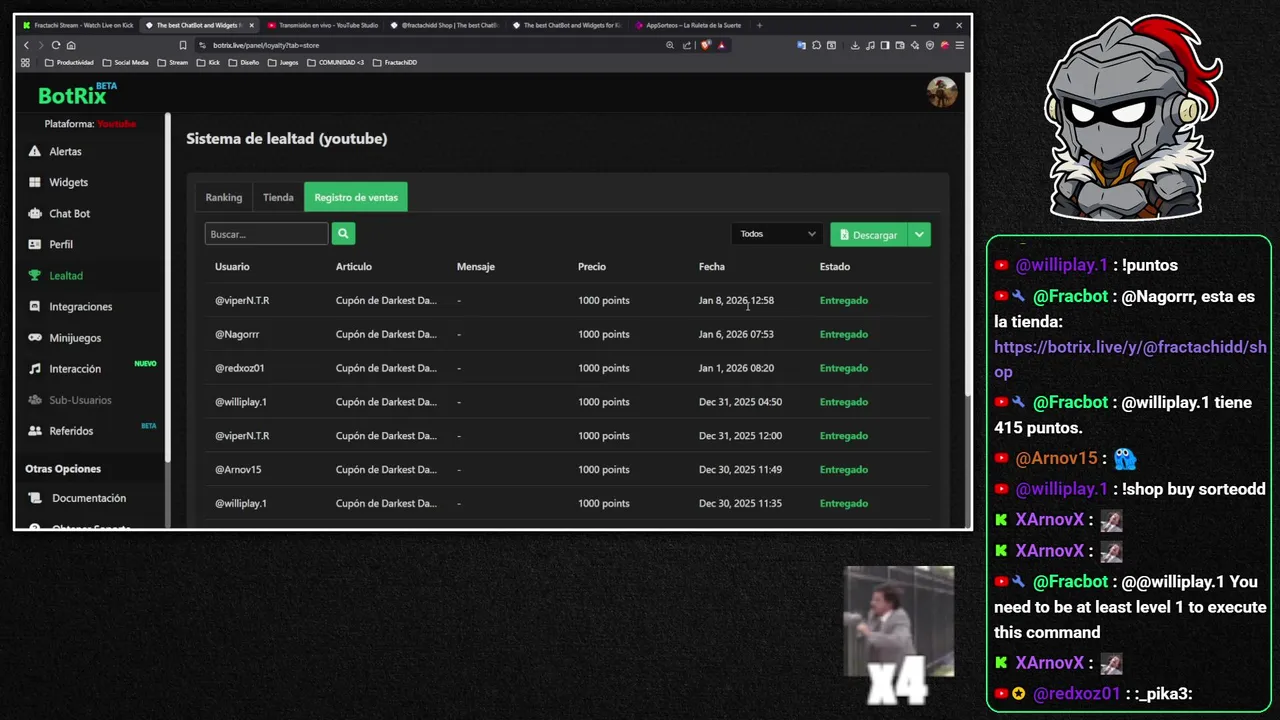Click the date Jan 8, 2026 12:58
1280x720 pixels.
pos(736,300)
